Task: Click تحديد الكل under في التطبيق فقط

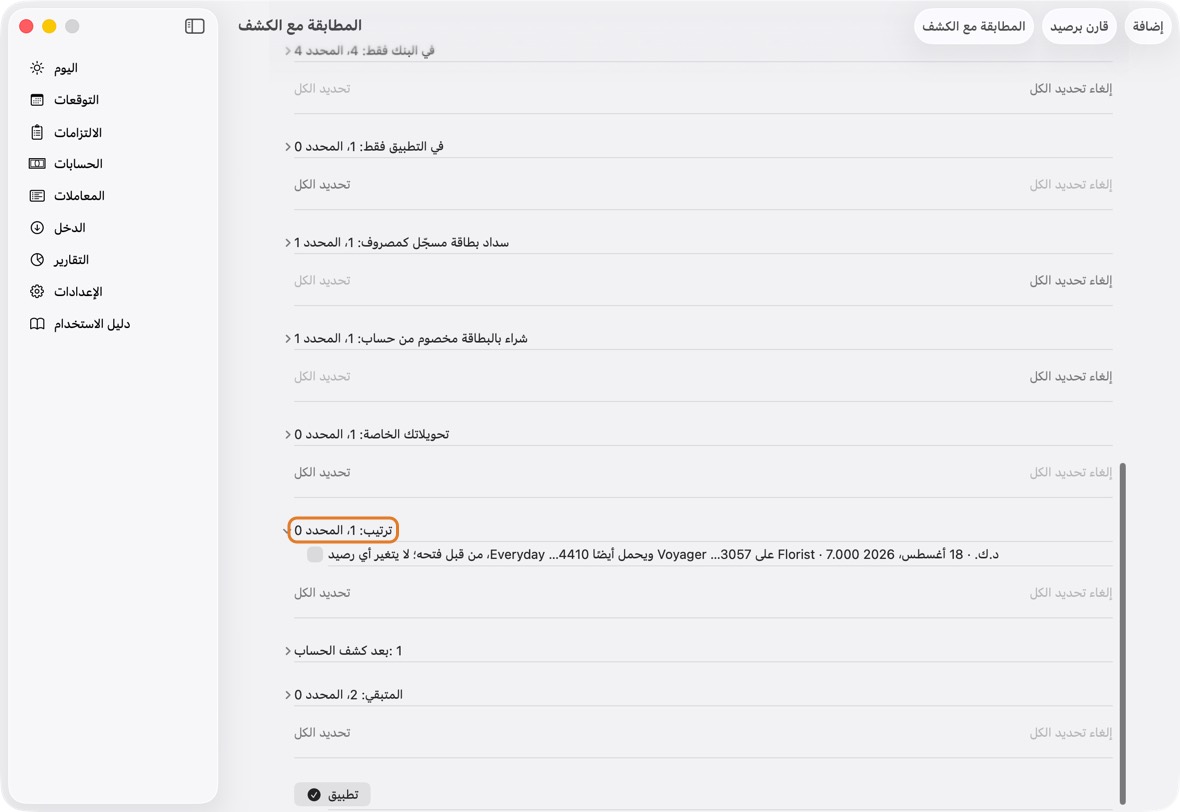Action: 322,184
